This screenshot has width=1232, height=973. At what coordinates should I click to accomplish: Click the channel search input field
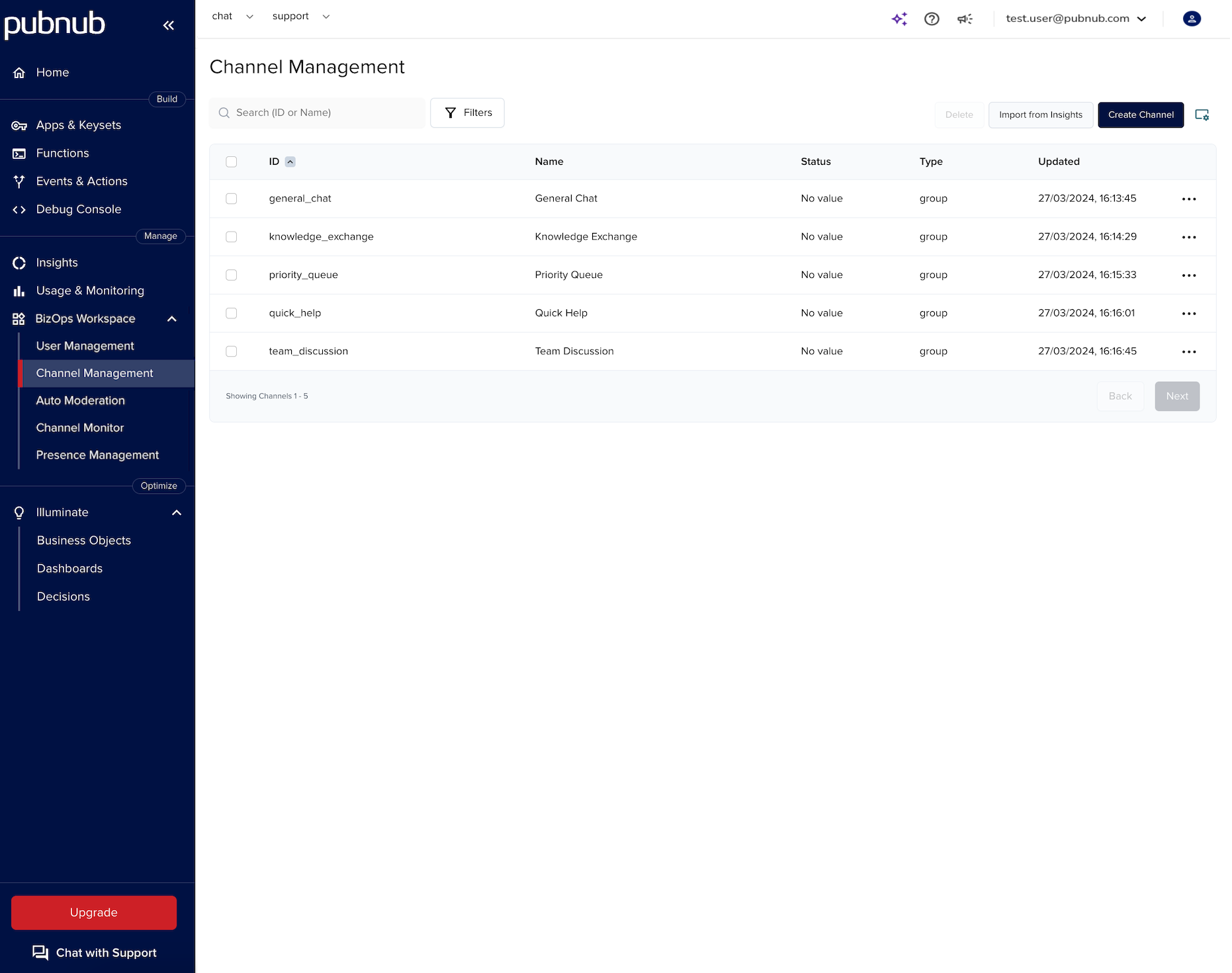pos(317,113)
